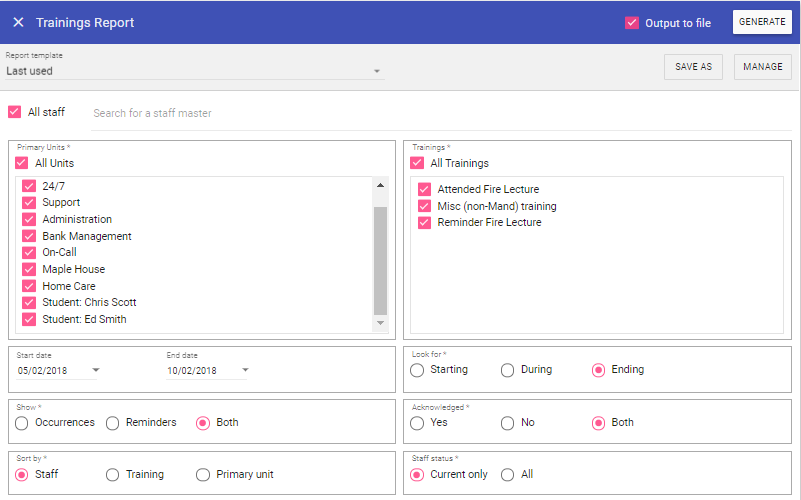
Task: Uncheck Attended Fire Lecture training
Action: click(x=424, y=189)
